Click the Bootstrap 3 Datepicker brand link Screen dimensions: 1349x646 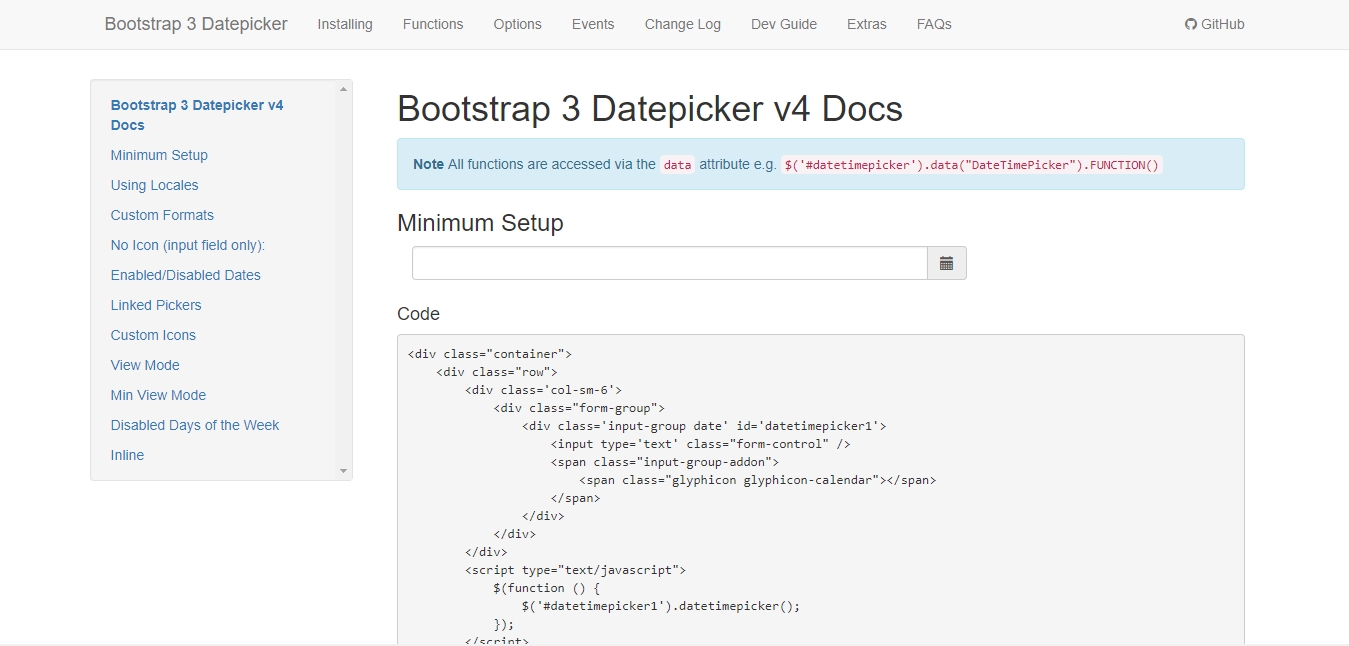pos(196,24)
